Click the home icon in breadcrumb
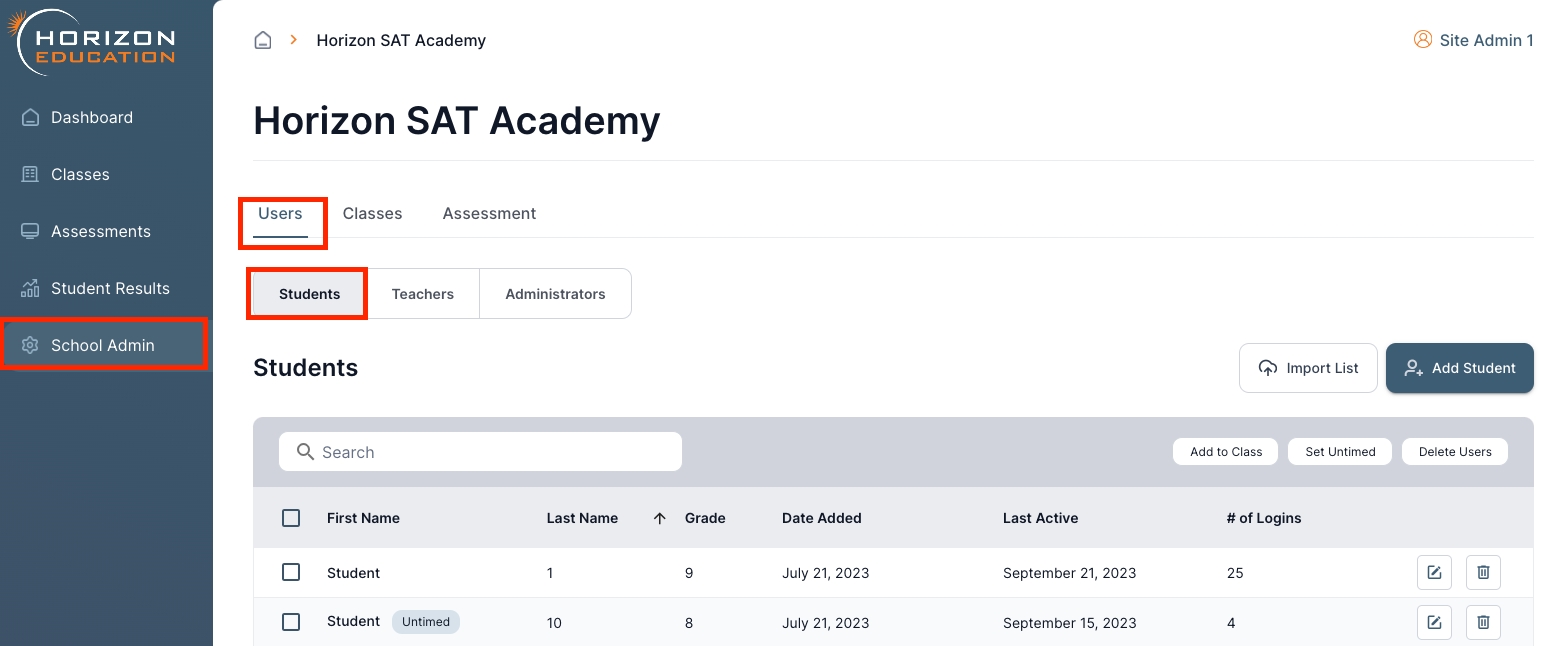Image resolution: width=1544 pixels, height=646 pixels. pyautogui.click(x=263, y=41)
